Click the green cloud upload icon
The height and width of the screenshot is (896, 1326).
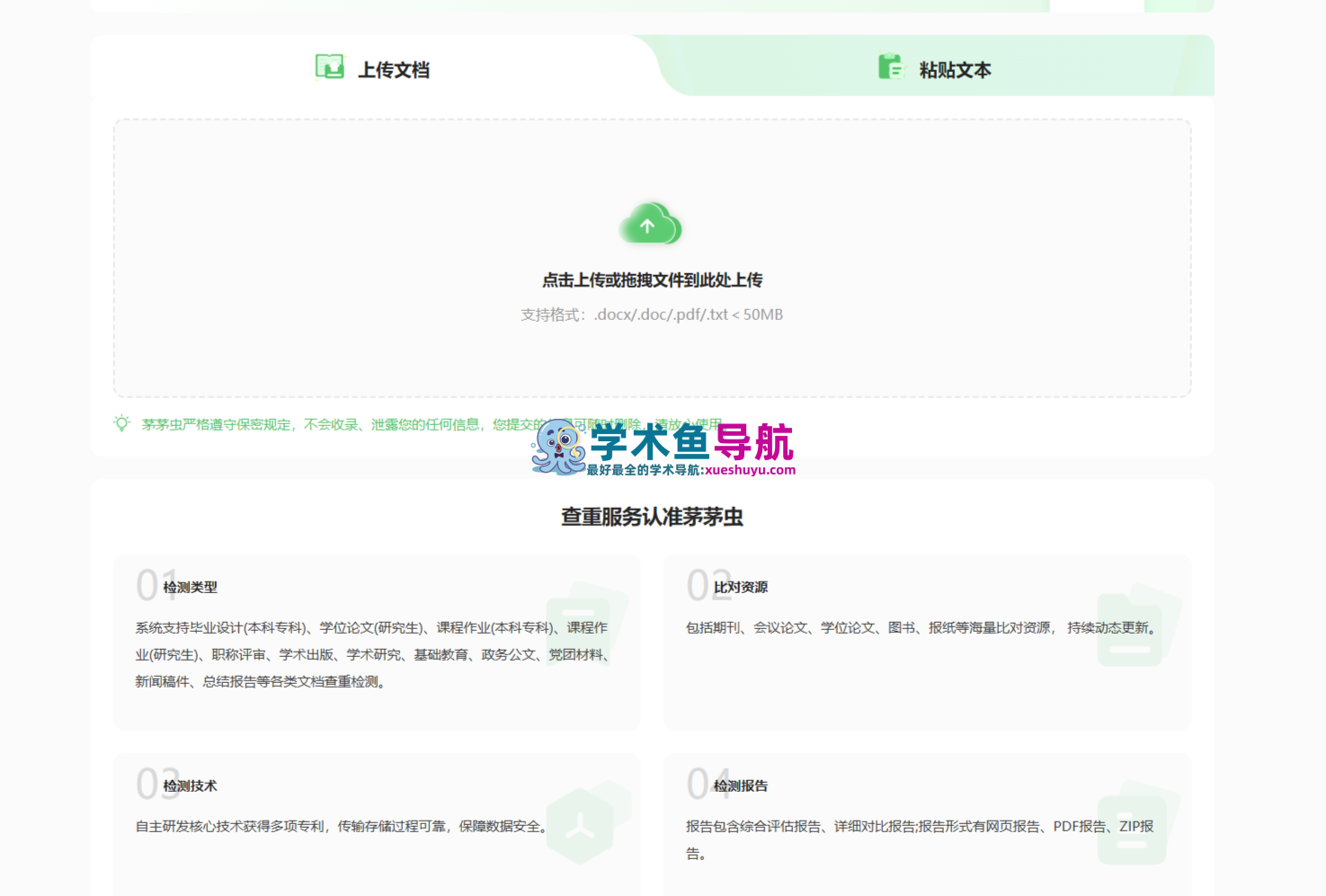651,225
